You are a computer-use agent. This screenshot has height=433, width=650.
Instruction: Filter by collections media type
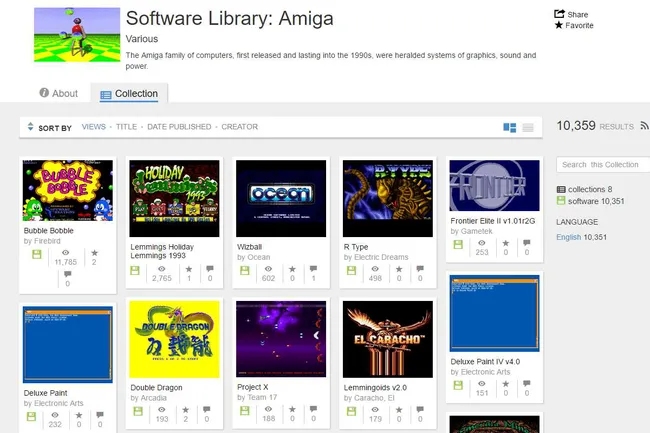coord(584,189)
